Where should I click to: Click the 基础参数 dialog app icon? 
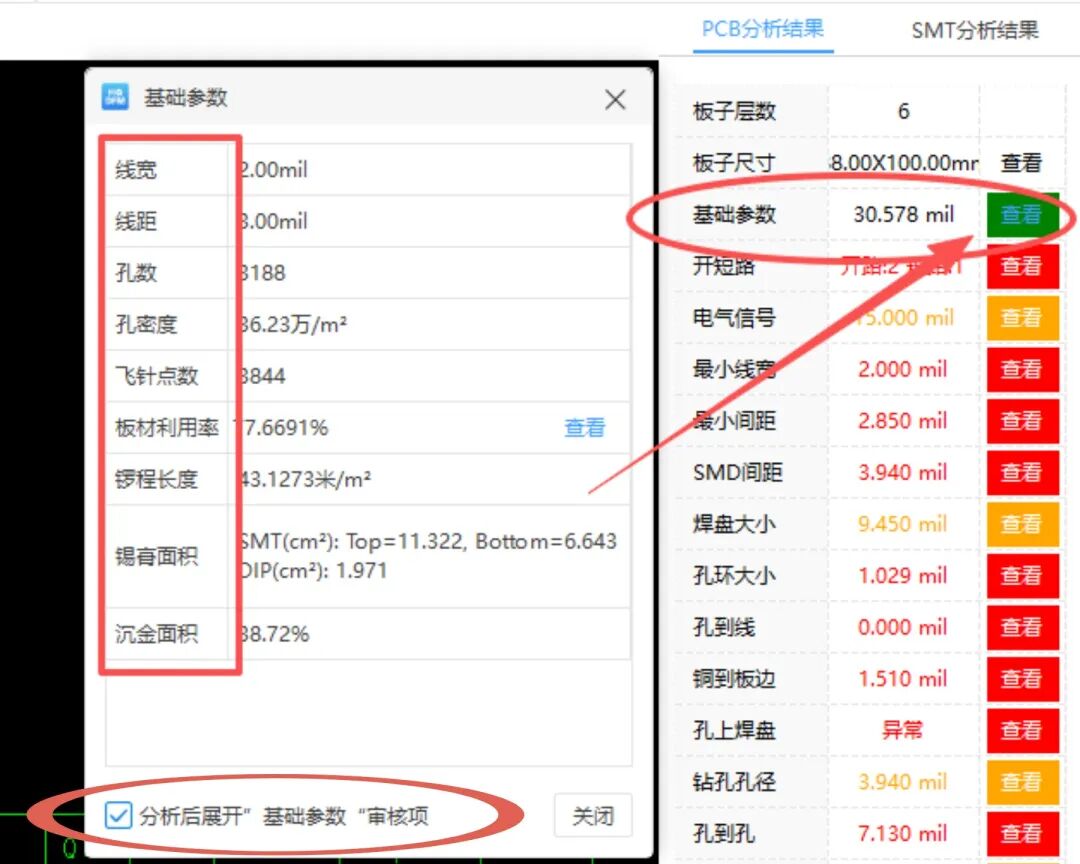115,97
